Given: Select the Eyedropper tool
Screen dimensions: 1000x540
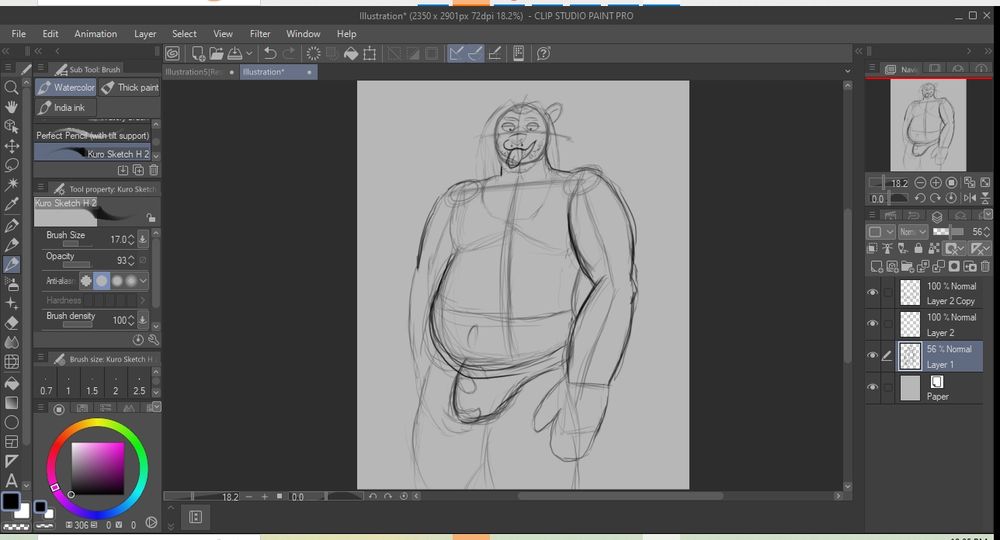Looking at the screenshot, I should [x=12, y=204].
